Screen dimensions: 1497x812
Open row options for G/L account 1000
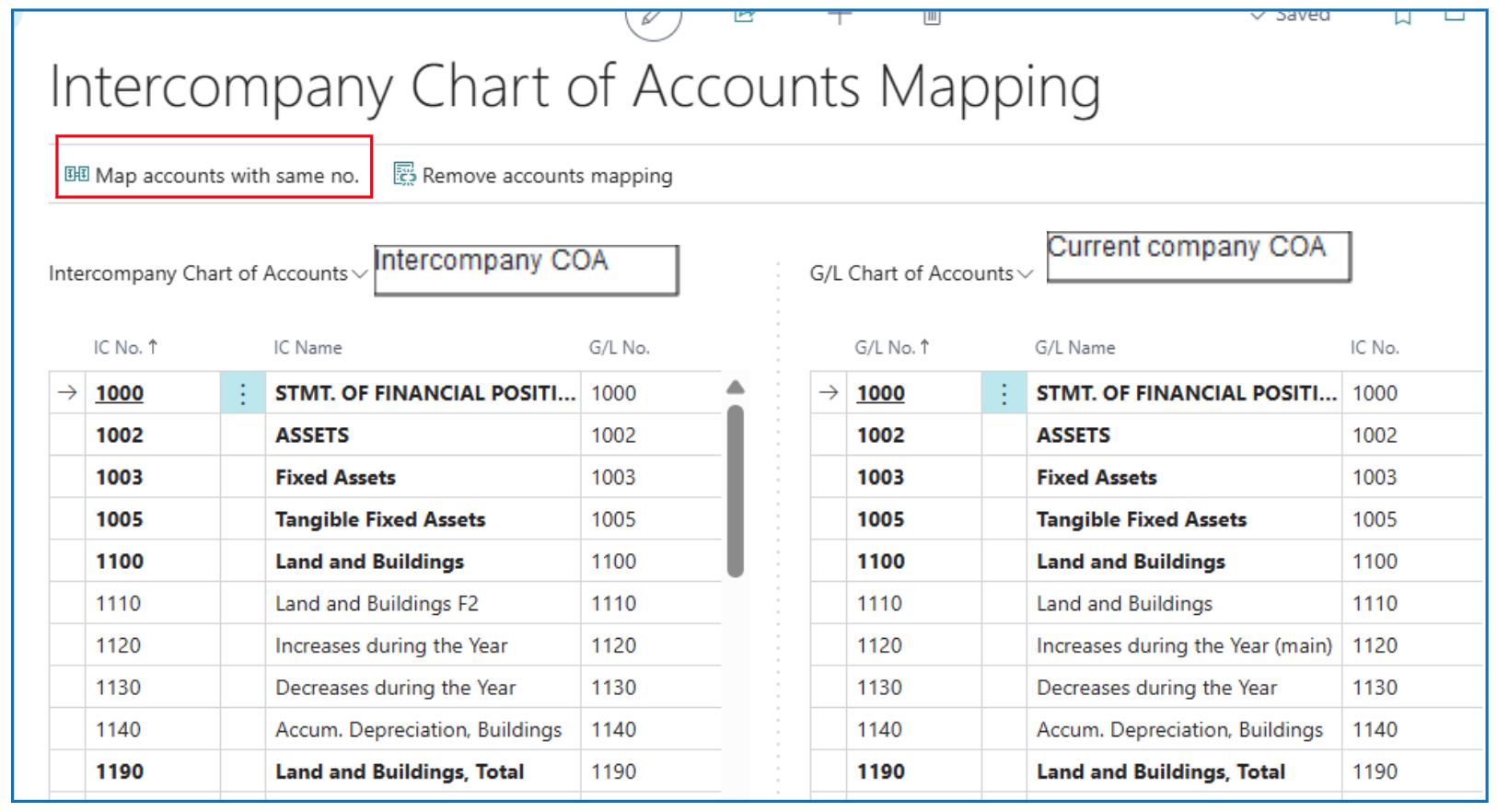[x=1004, y=394]
